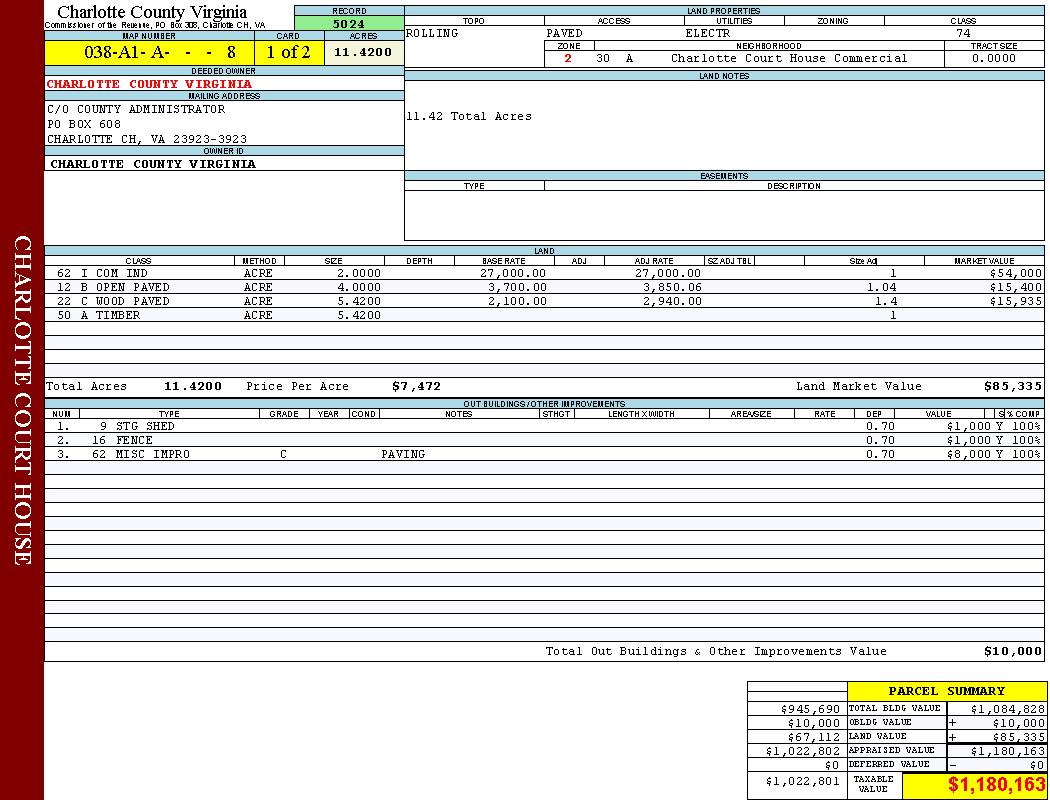Click the ELECTR utilities value
Image resolution: width=1050 pixels, height=800 pixels.
click(x=707, y=34)
